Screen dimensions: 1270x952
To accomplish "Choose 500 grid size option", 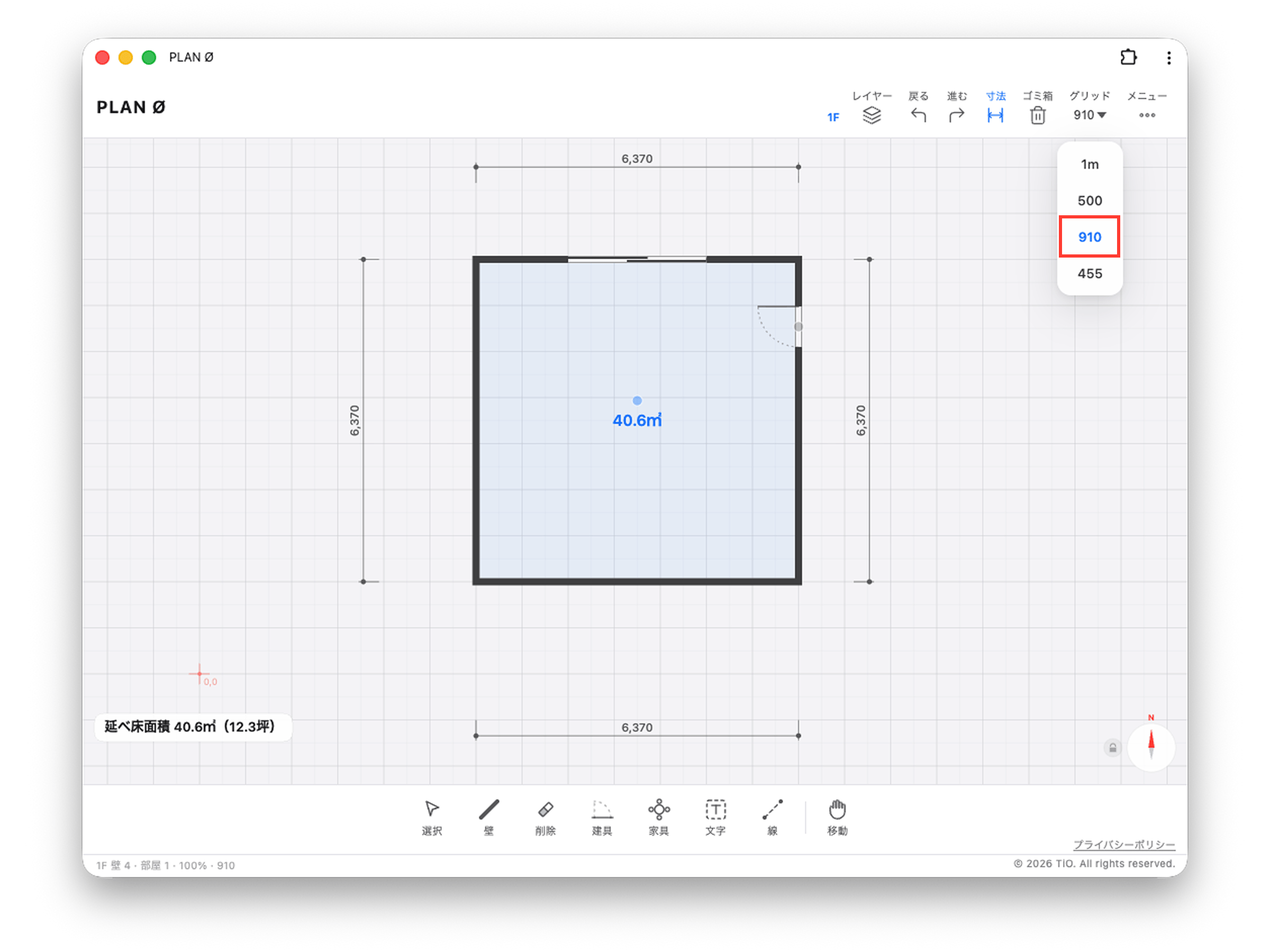I will pyautogui.click(x=1089, y=201).
